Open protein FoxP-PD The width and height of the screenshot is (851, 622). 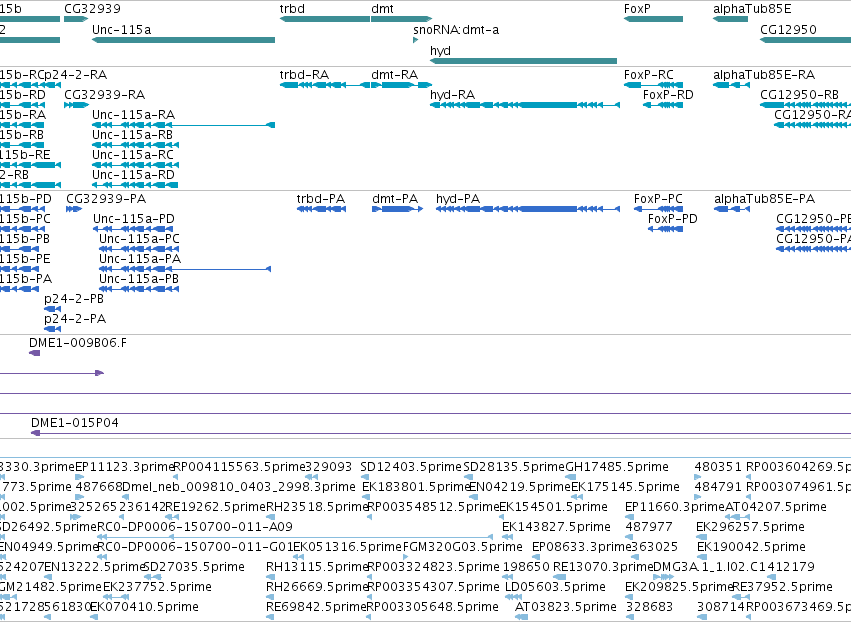[x=673, y=219]
